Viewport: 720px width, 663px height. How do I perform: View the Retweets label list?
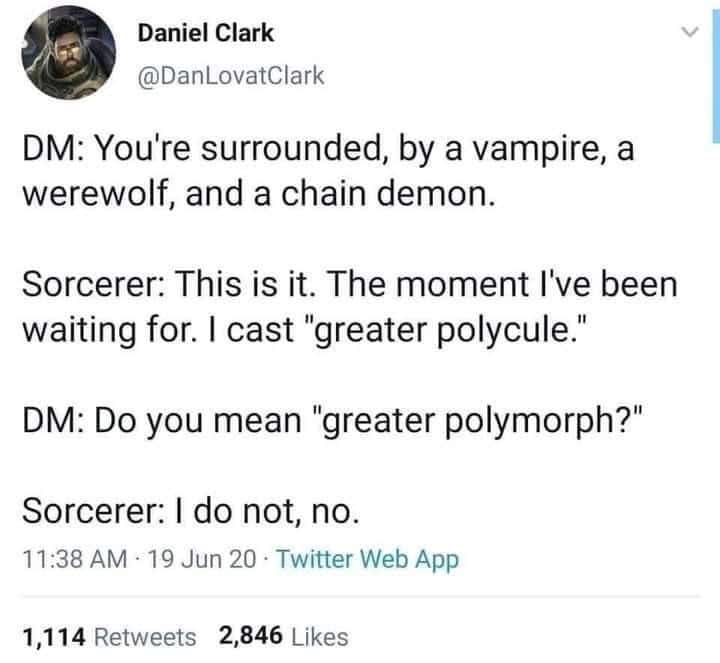click(145, 637)
